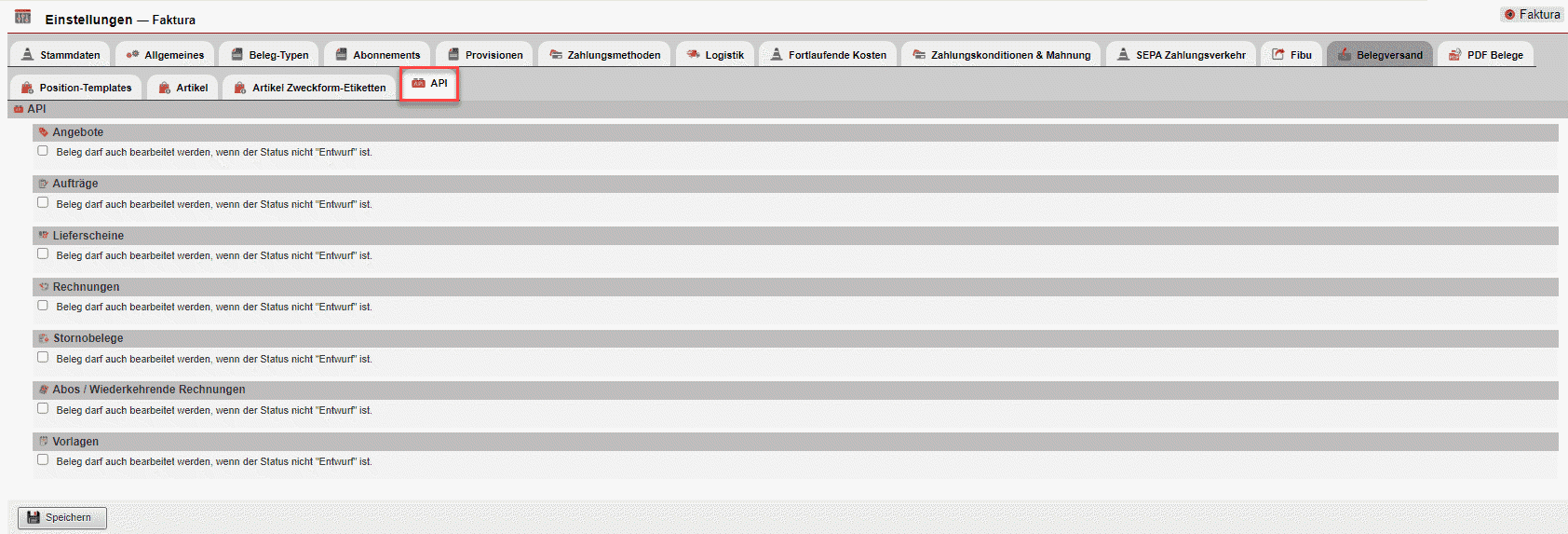Select the Position-Templates subtab
The width and height of the screenshot is (1568, 534).
(76, 88)
